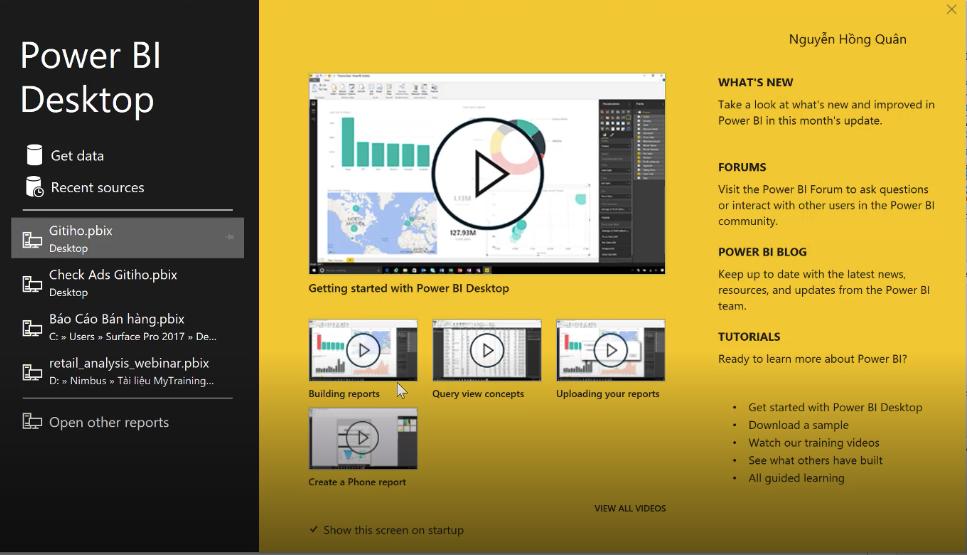Screen dimensions: 967x555
Task: Play the Getting started with Power BI video
Action: (x=487, y=173)
